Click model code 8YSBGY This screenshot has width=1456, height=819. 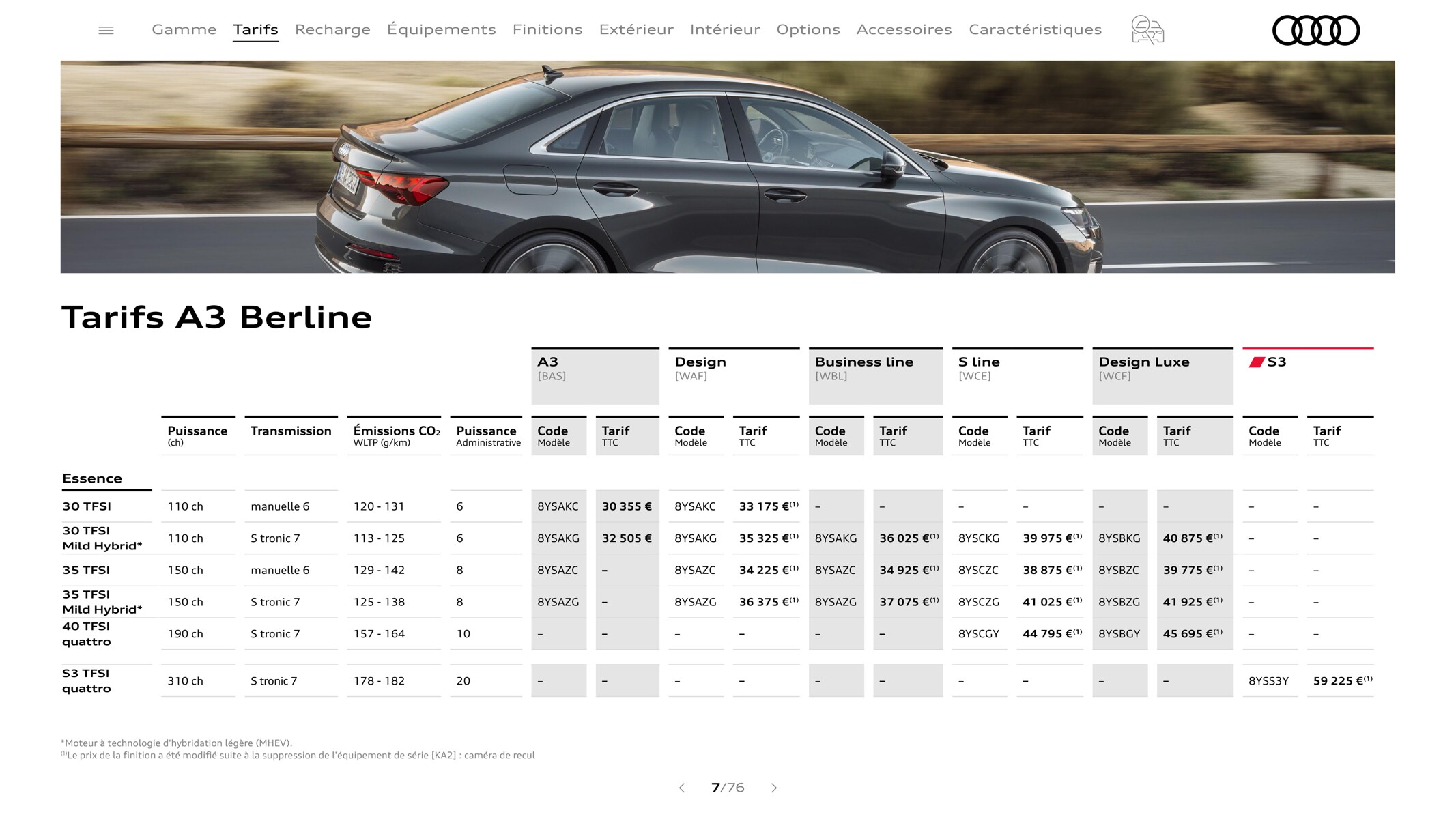point(1119,634)
